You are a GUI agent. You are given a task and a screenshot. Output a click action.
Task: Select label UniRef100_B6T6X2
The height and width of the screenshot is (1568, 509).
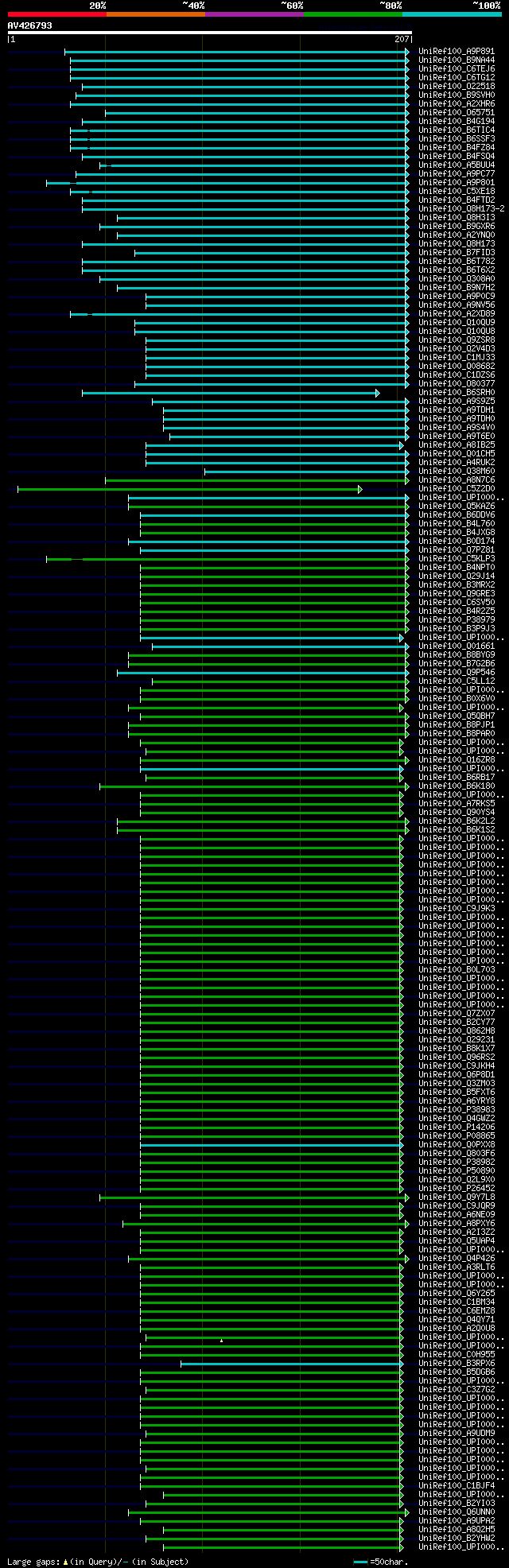click(457, 270)
